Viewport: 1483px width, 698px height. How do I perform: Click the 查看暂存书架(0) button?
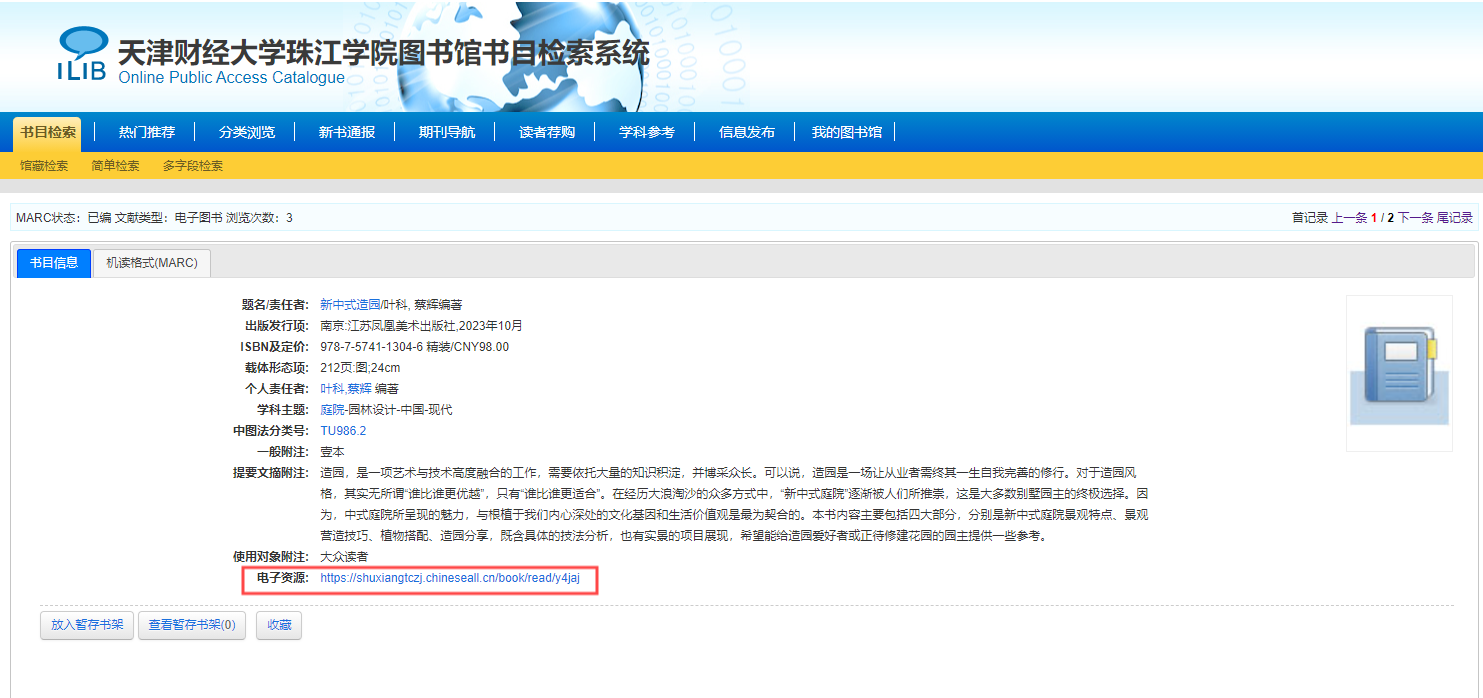point(192,625)
